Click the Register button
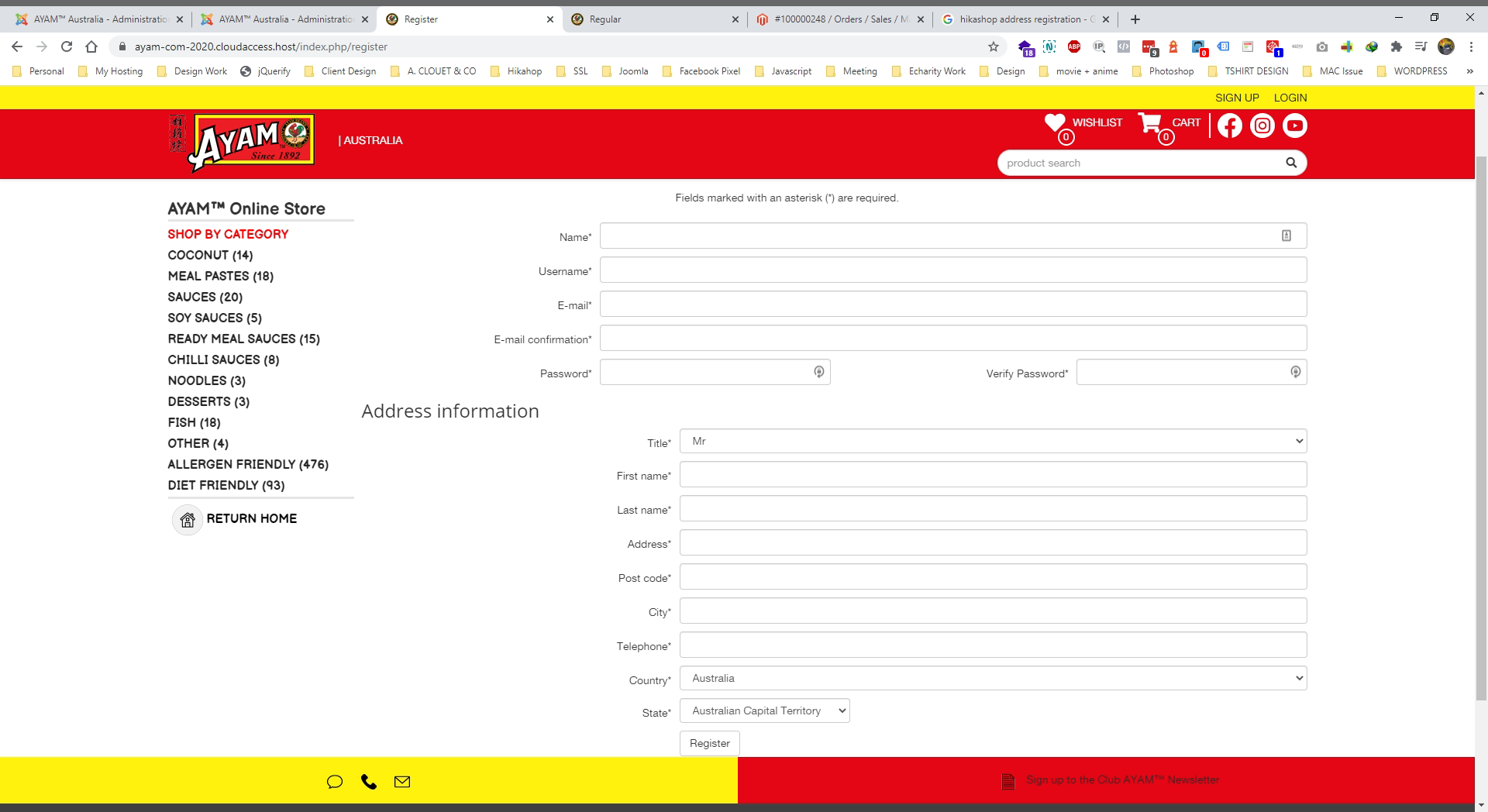The width and height of the screenshot is (1488, 812). click(x=710, y=743)
